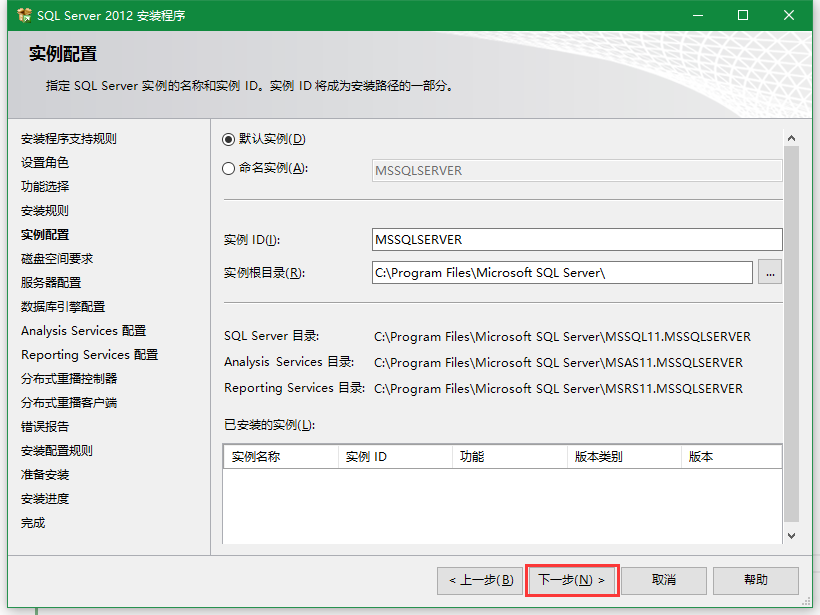This screenshot has height=615, width=820.
Task: Select the 默认实例 radio button
Action: tap(229, 139)
